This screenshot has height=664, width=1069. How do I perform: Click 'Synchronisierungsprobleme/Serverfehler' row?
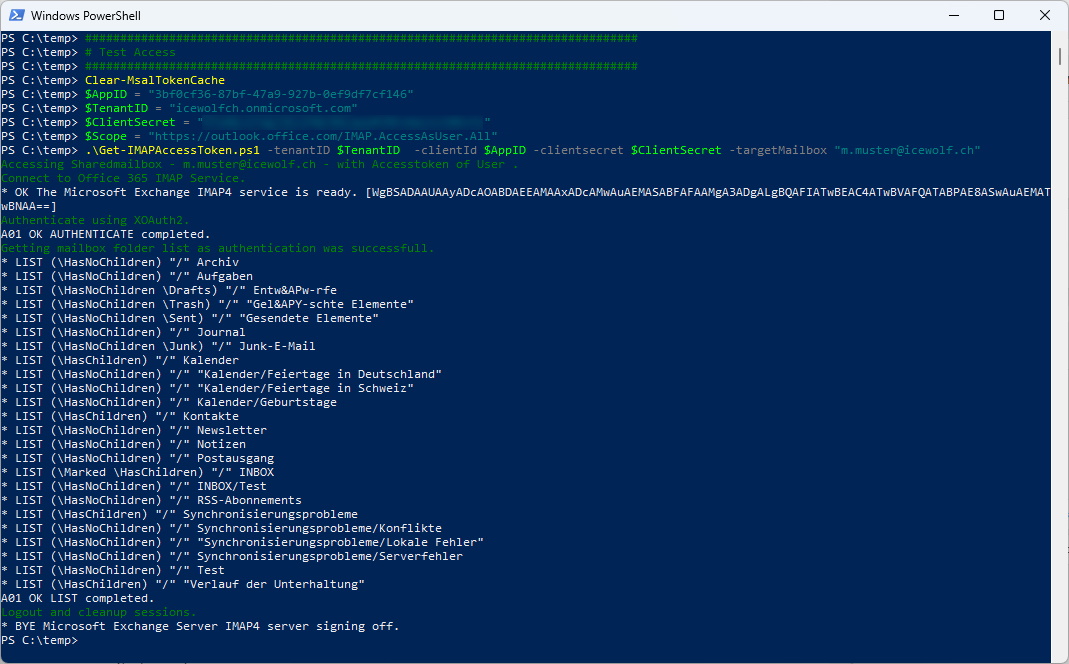coord(232,556)
